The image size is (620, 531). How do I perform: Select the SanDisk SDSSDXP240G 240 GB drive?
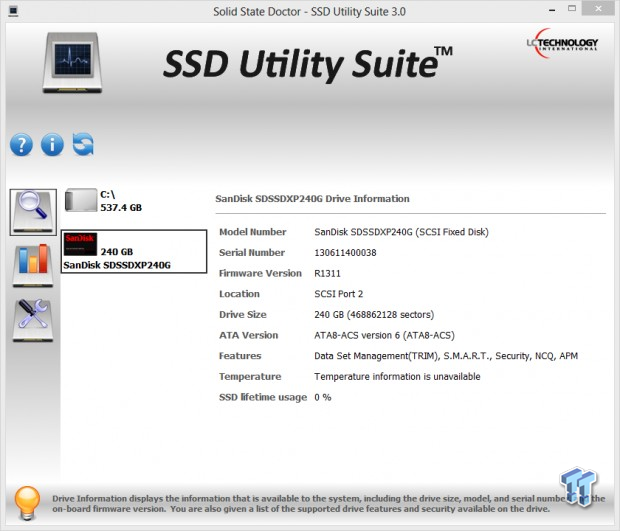[x=134, y=251]
